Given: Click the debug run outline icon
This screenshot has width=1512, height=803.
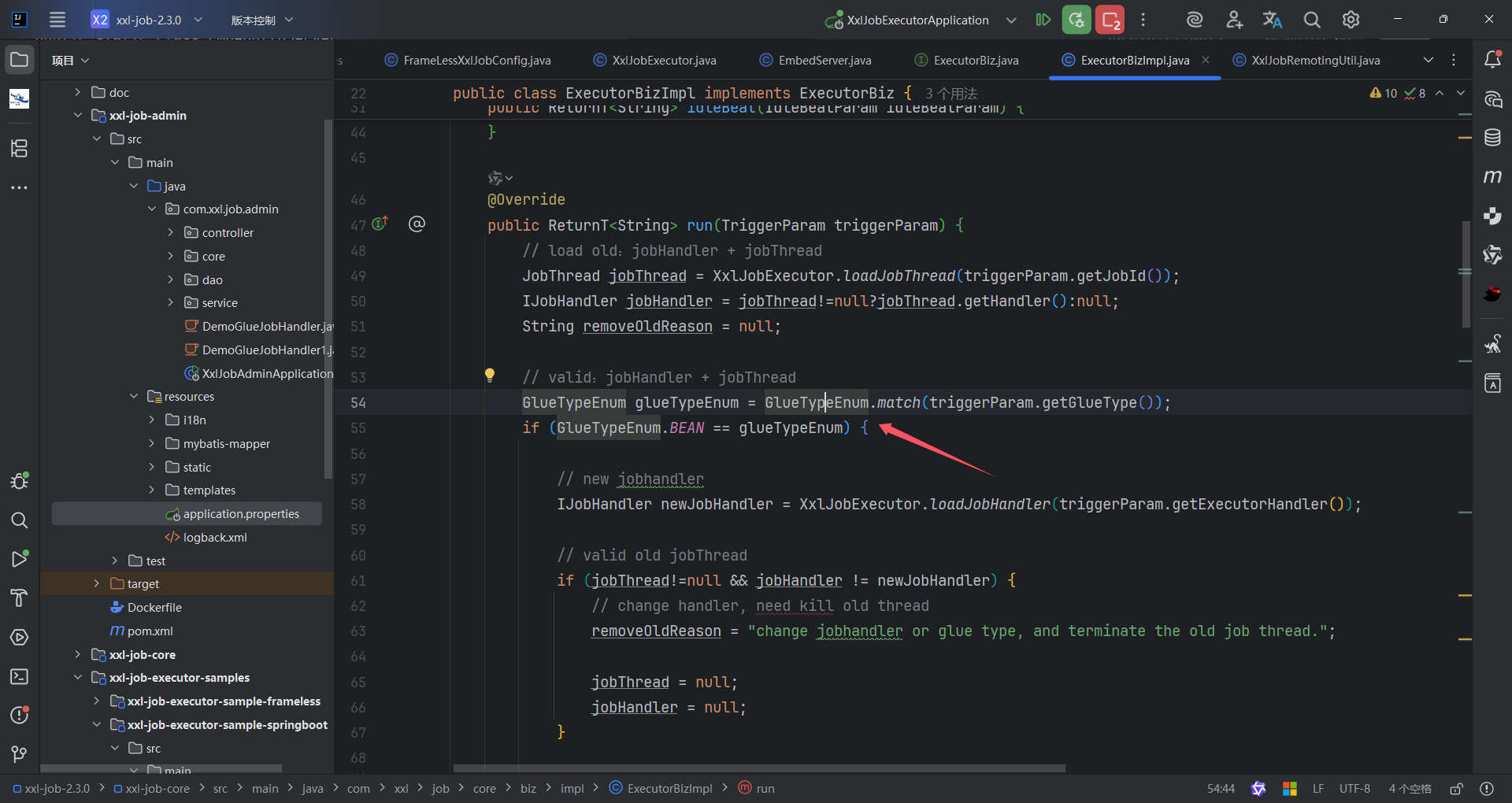Looking at the screenshot, I should (x=1043, y=20).
